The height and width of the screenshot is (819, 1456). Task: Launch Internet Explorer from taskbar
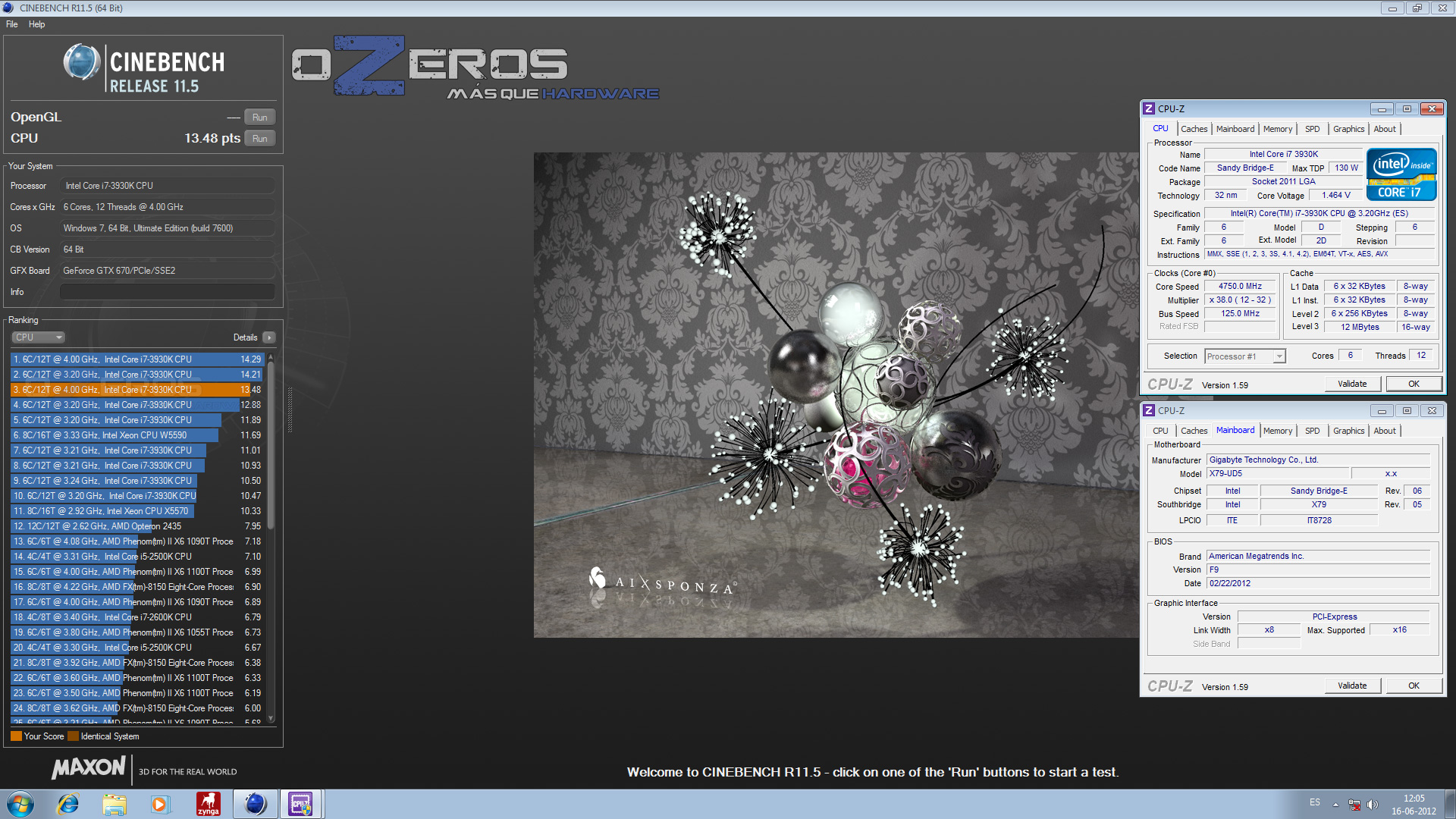pos(68,804)
